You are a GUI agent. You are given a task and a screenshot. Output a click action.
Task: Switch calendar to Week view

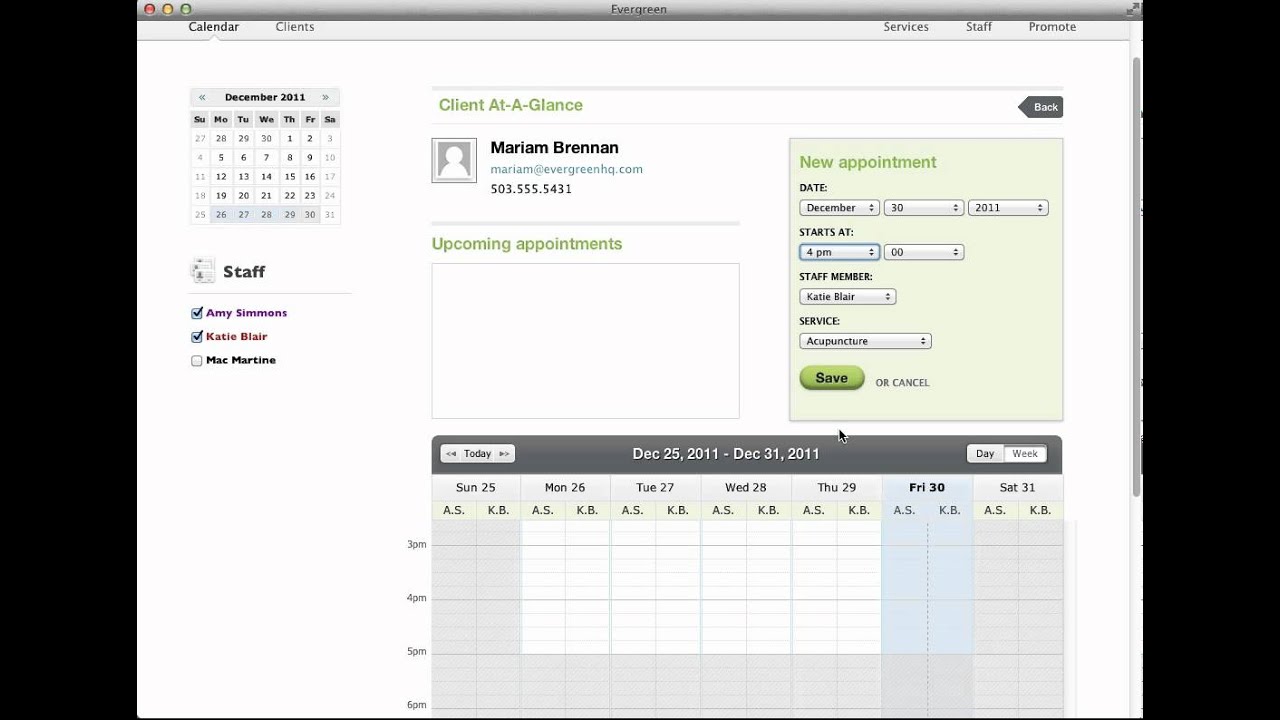tap(1025, 454)
